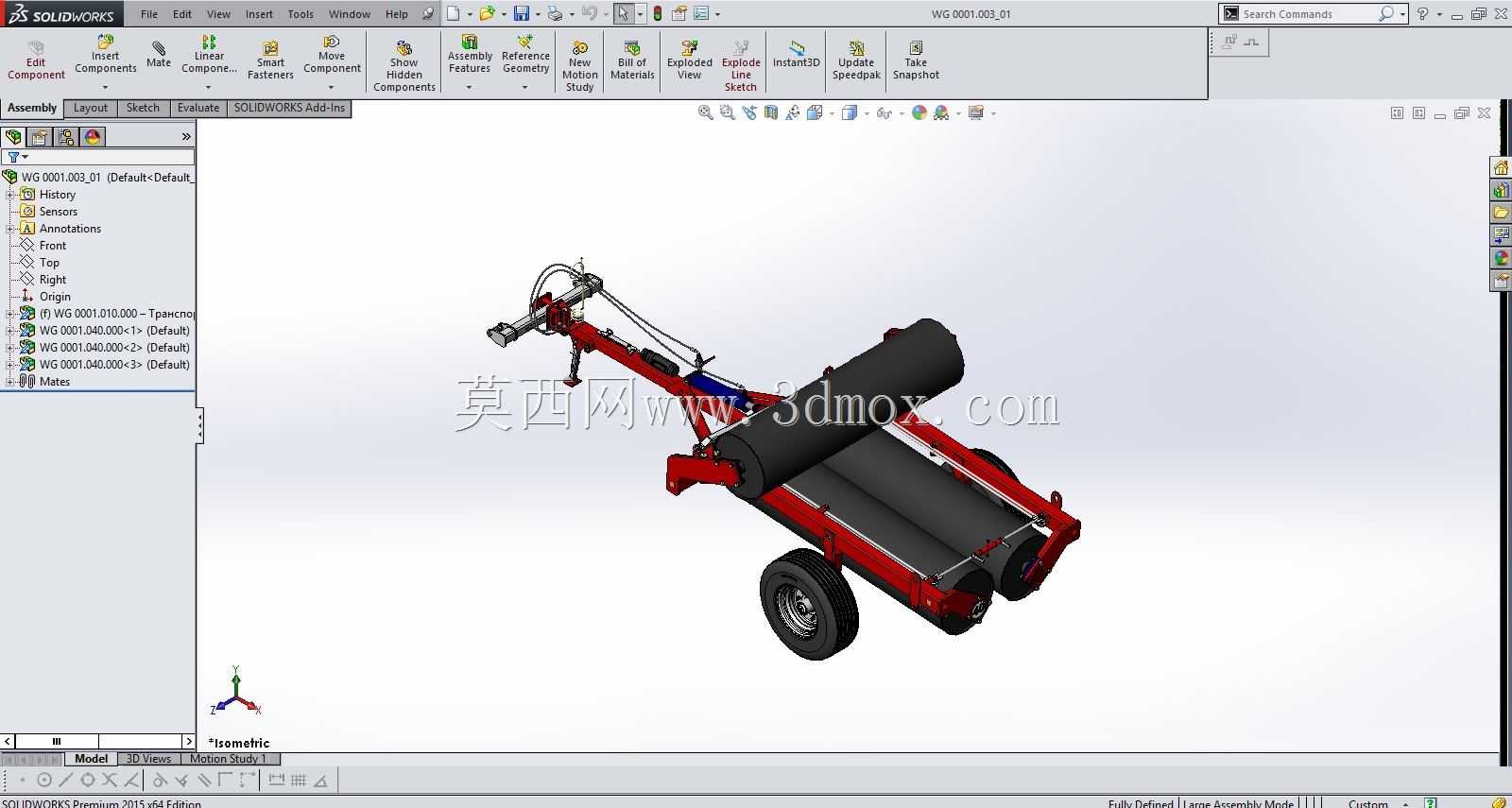Switch to the Layout tab
Viewport: 1512px width, 808px height.
pos(91,108)
